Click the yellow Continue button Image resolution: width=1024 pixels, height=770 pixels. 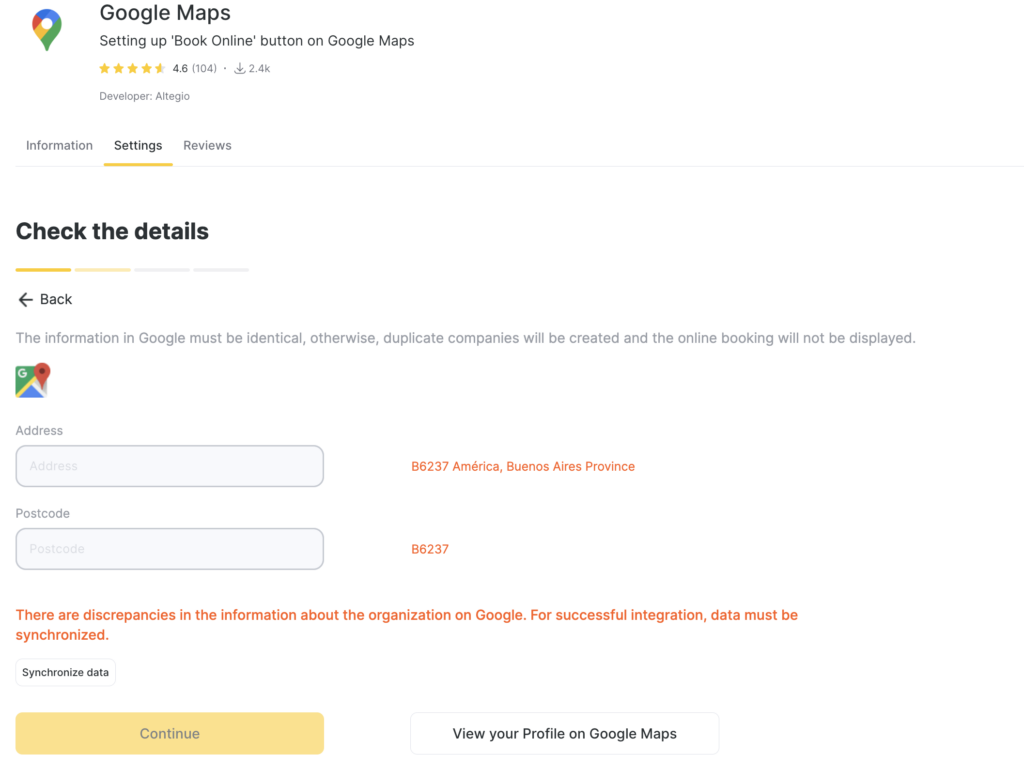[170, 734]
